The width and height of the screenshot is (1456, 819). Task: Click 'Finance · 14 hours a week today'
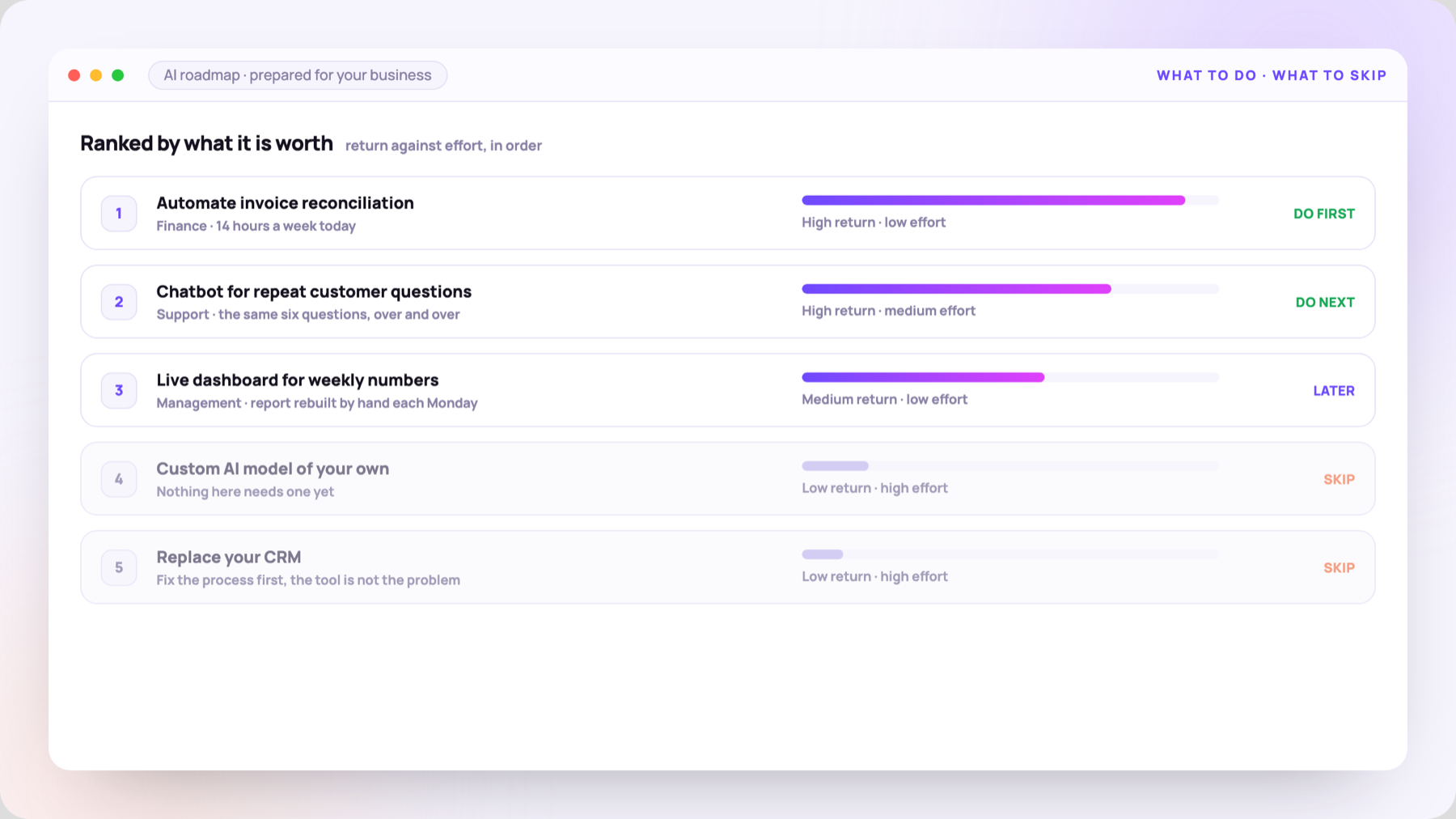pos(256,226)
